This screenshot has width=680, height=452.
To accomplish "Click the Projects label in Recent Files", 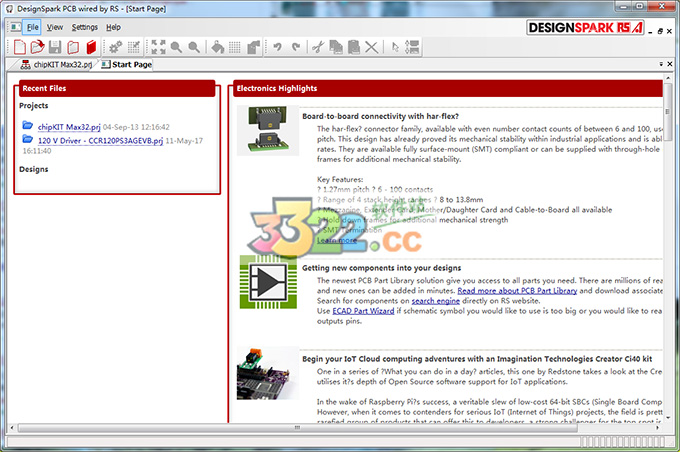I will coord(34,105).
